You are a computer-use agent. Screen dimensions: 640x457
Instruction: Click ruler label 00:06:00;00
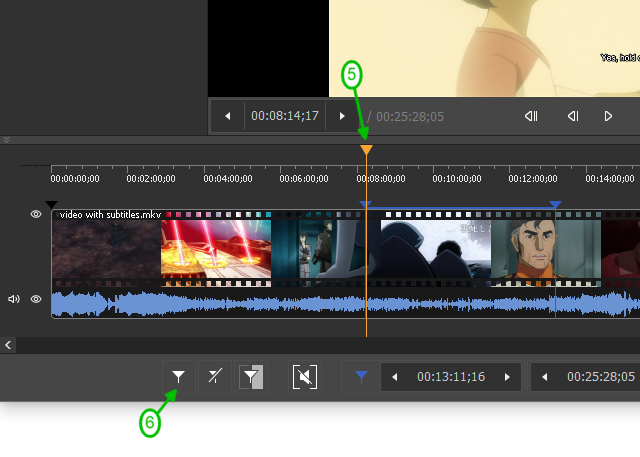(x=304, y=179)
